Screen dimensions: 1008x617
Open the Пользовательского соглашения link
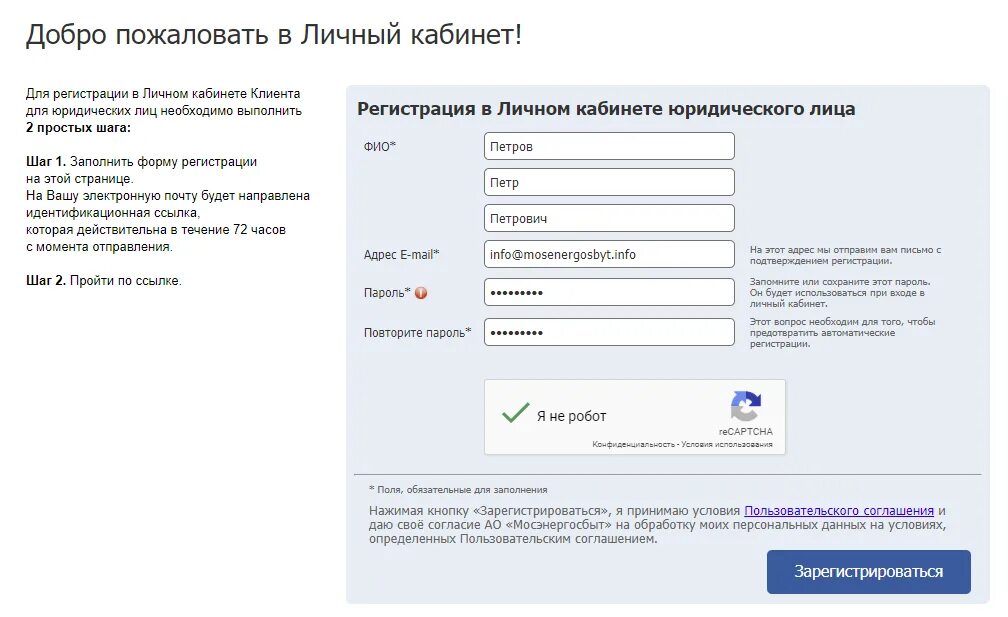[x=839, y=510]
